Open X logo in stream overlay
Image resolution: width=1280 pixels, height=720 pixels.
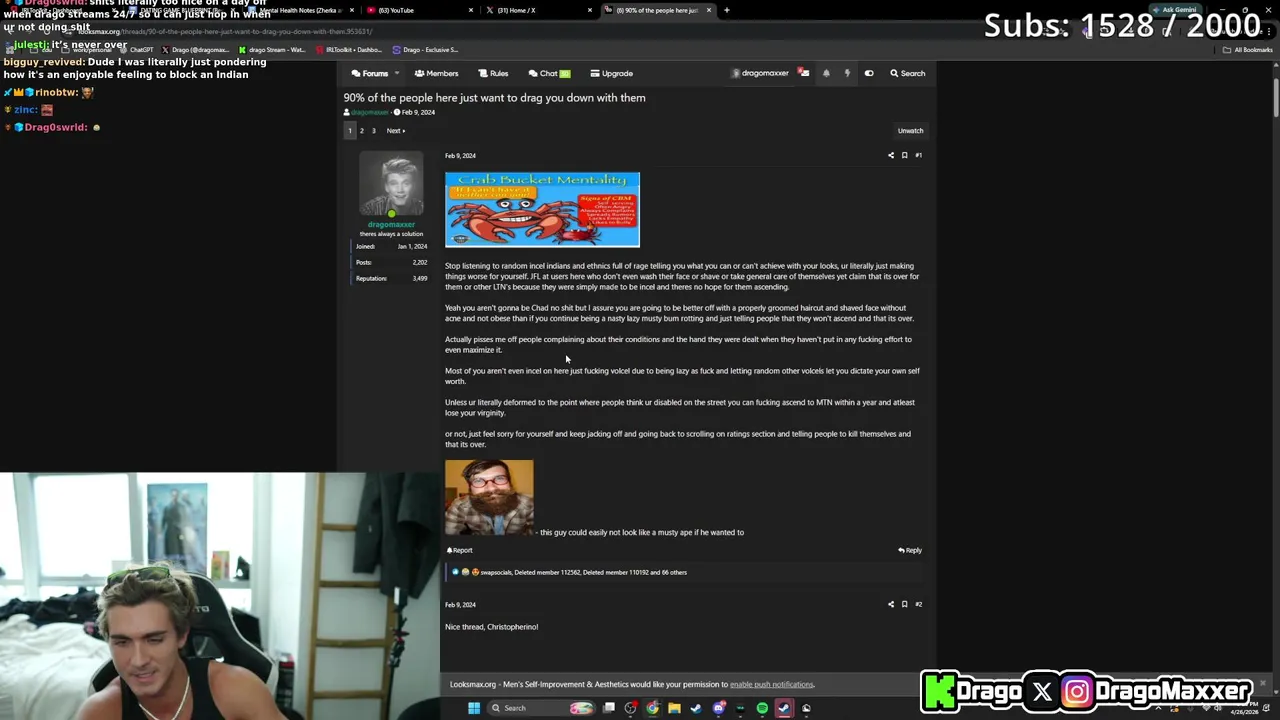coord(1042,691)
